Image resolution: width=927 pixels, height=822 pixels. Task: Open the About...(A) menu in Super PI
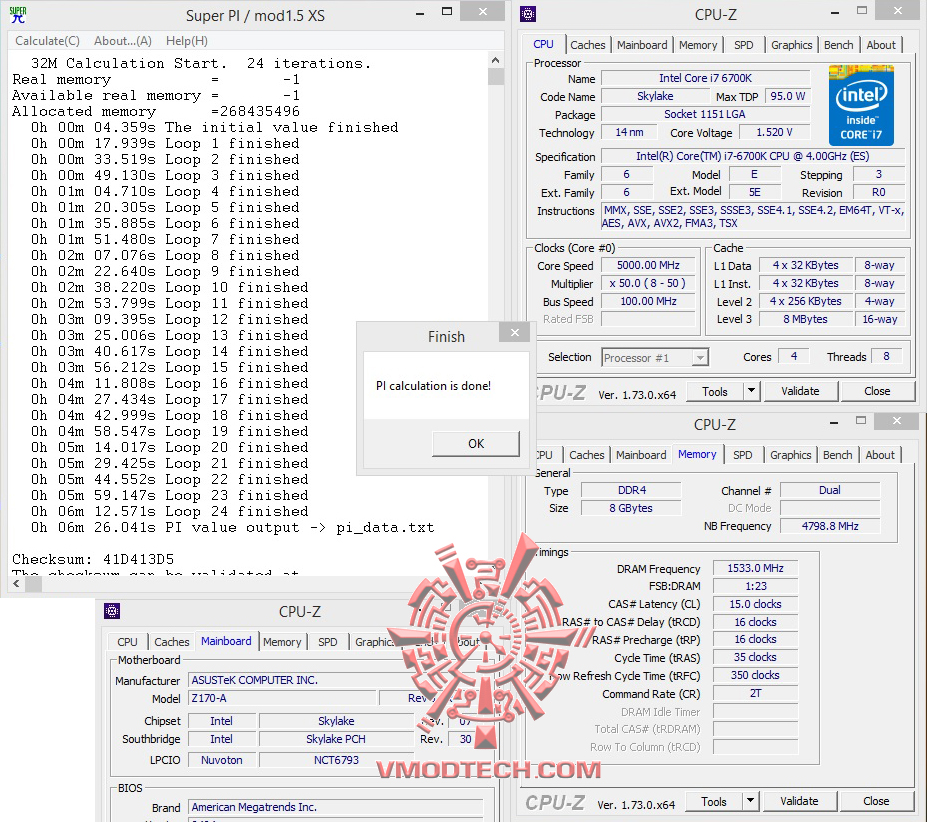point(122,41)
